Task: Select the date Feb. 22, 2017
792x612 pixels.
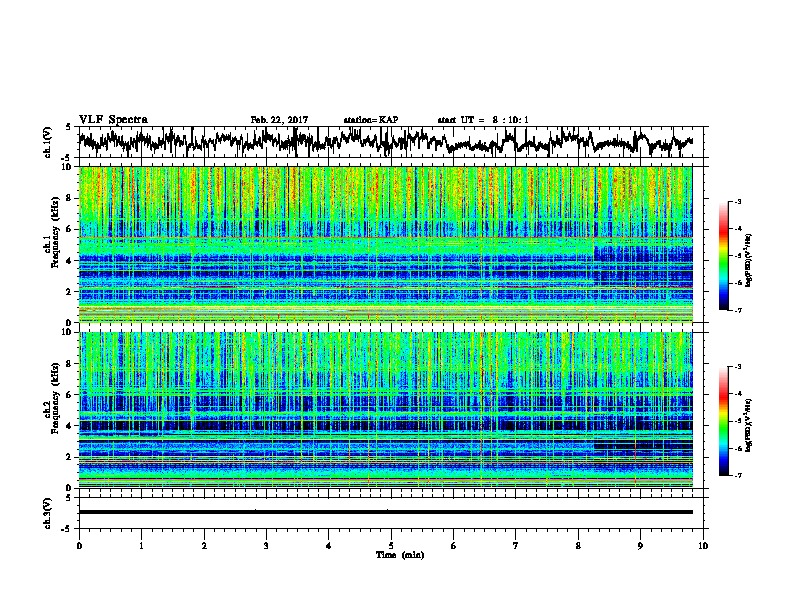Action: 279,120
